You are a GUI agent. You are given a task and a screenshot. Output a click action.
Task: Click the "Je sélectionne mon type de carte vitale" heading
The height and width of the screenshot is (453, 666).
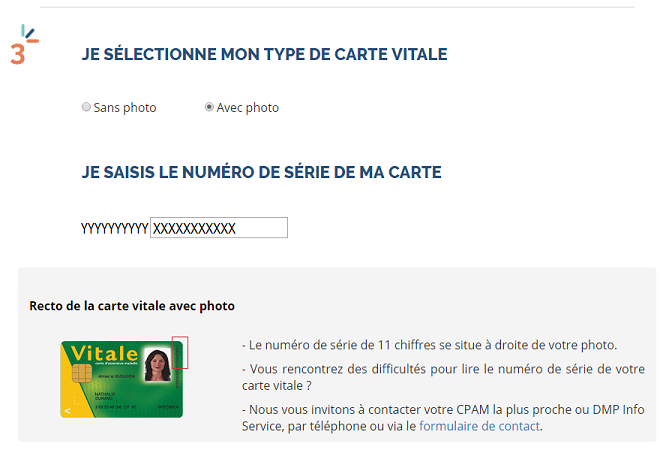click(x=264, y=54)
